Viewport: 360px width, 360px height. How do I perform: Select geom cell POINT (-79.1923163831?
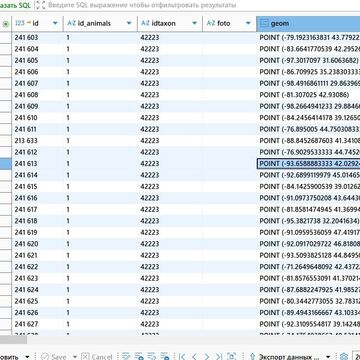pyautogui.click(x=308, y=38)
